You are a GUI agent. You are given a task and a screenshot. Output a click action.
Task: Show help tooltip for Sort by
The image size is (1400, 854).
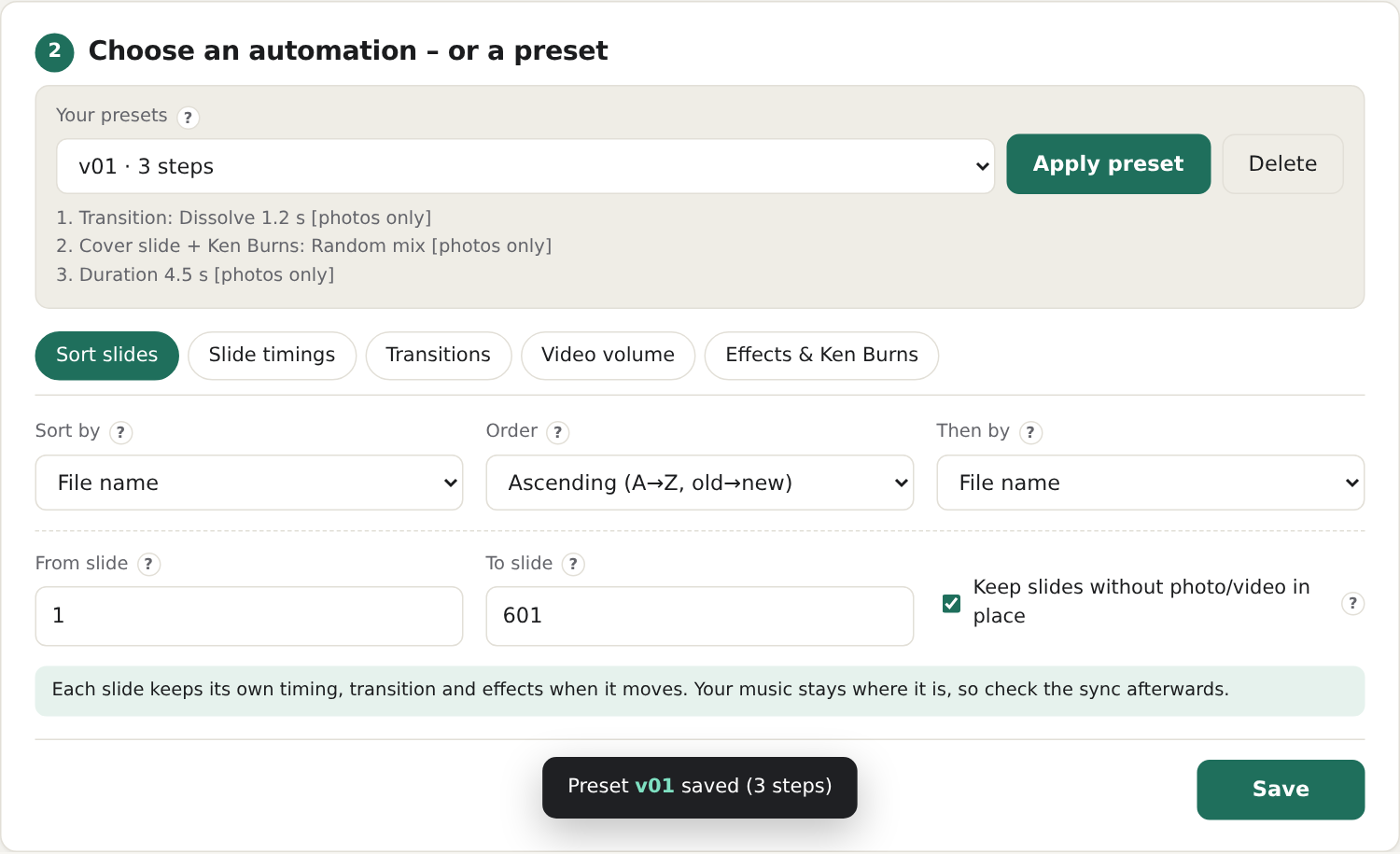click(x=120, y=432)
